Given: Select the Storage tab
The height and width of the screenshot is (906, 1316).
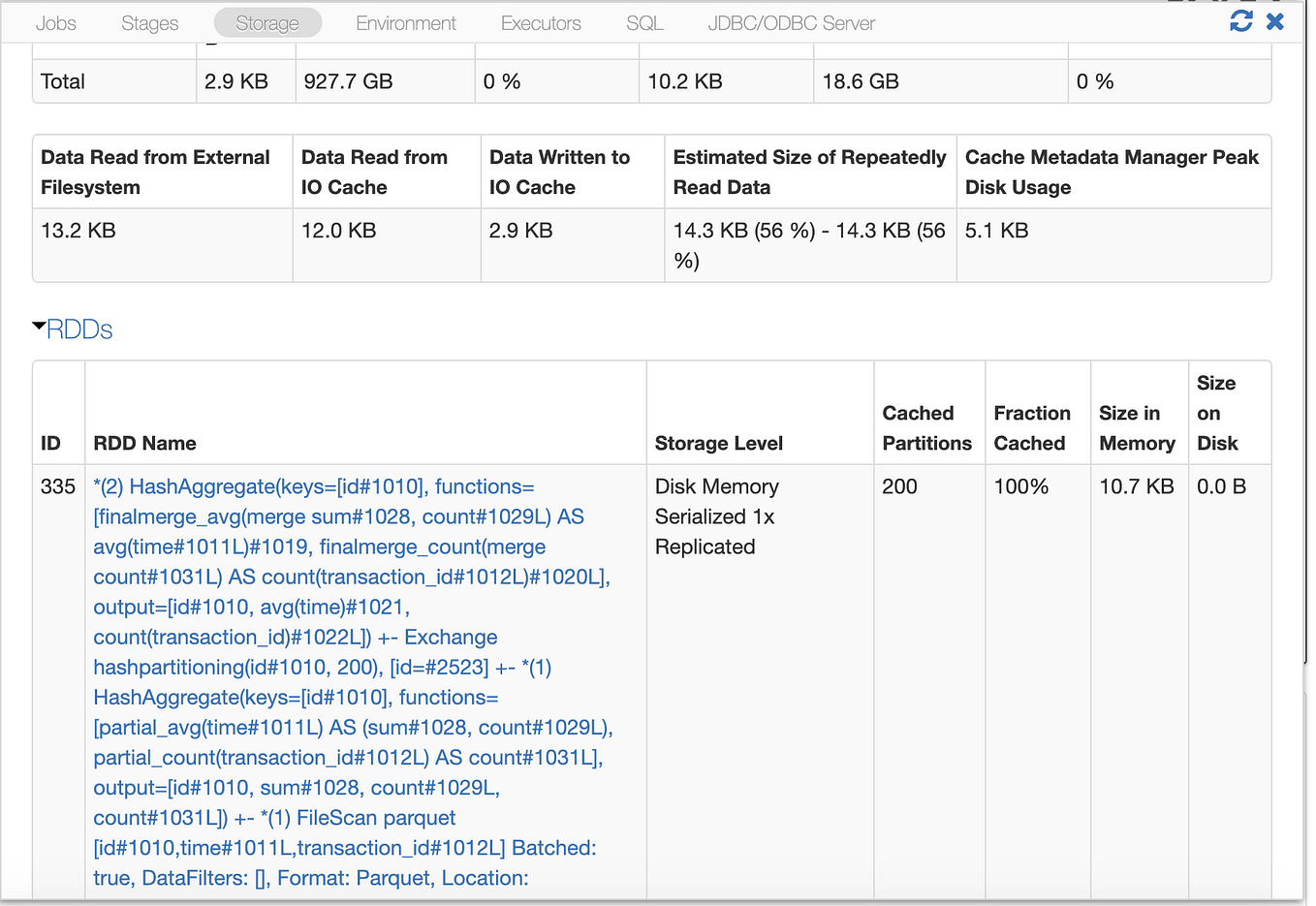Looking at the screenshot, I should [267, 22].
